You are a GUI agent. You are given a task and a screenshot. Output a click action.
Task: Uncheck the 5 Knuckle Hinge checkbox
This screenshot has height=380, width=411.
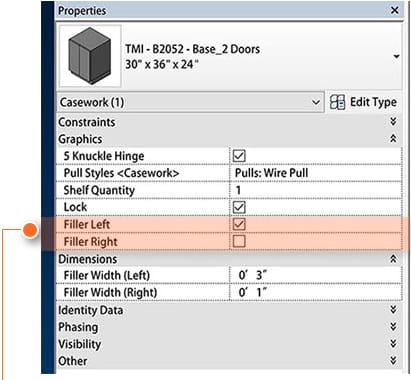(239, 156)
